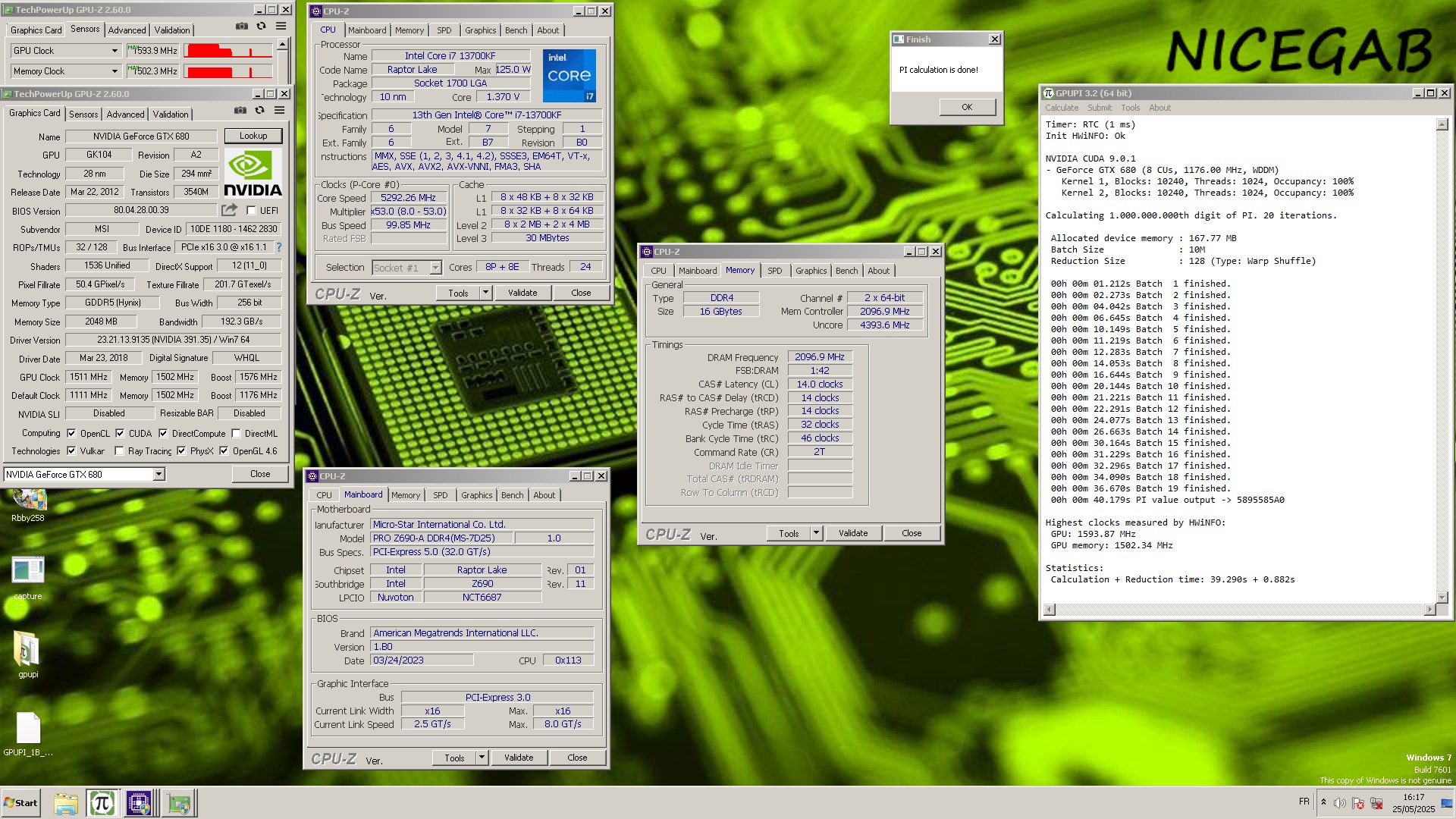
Task: Click the GPUPI window title icon
Action: [1049, 93]
